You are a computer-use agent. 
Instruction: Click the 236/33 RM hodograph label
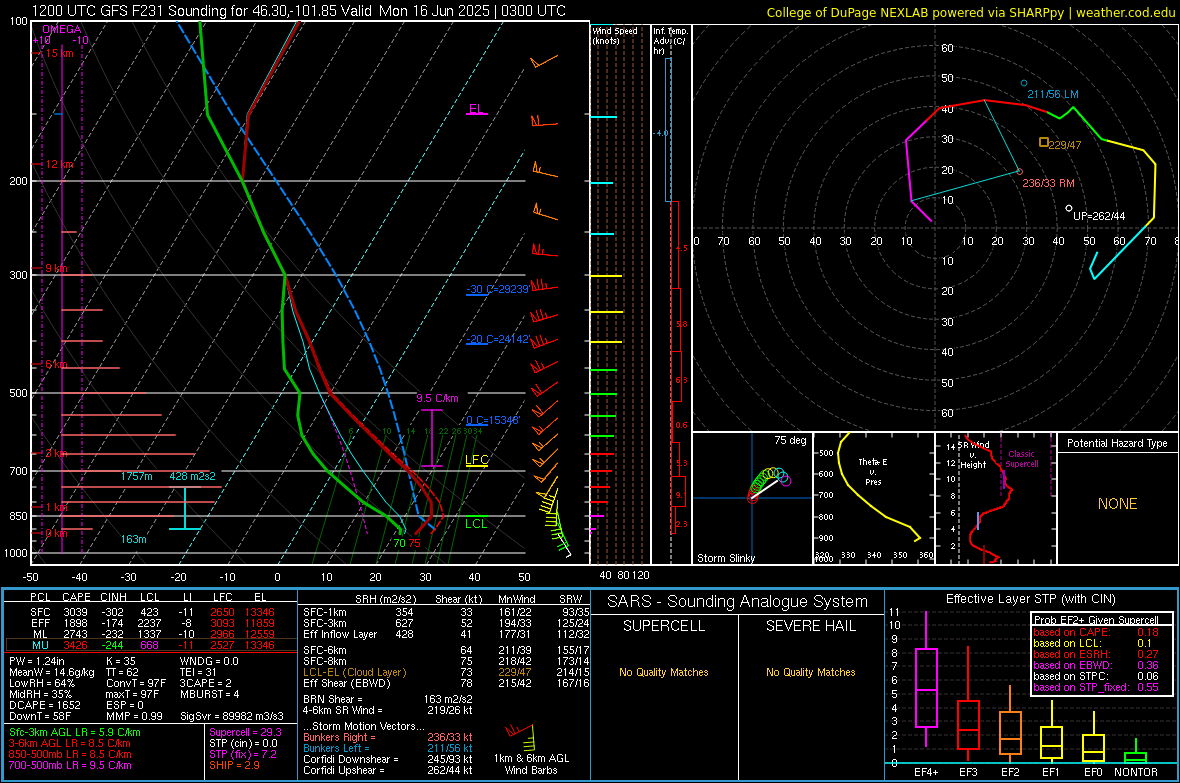pyautogui.click(x=1048, y=183)
